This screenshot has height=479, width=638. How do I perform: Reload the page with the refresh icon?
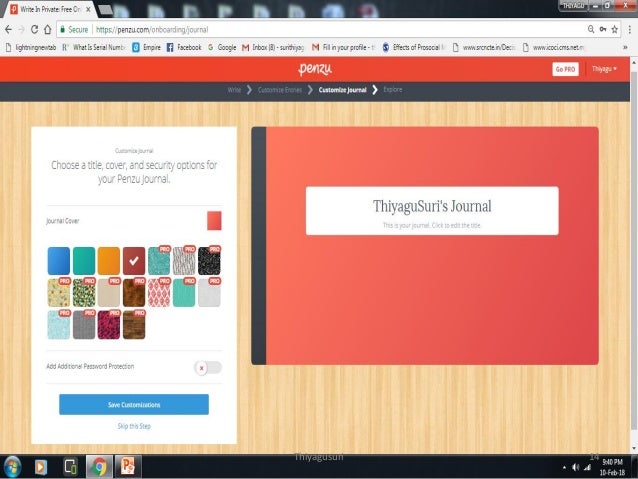pos(35,29)
